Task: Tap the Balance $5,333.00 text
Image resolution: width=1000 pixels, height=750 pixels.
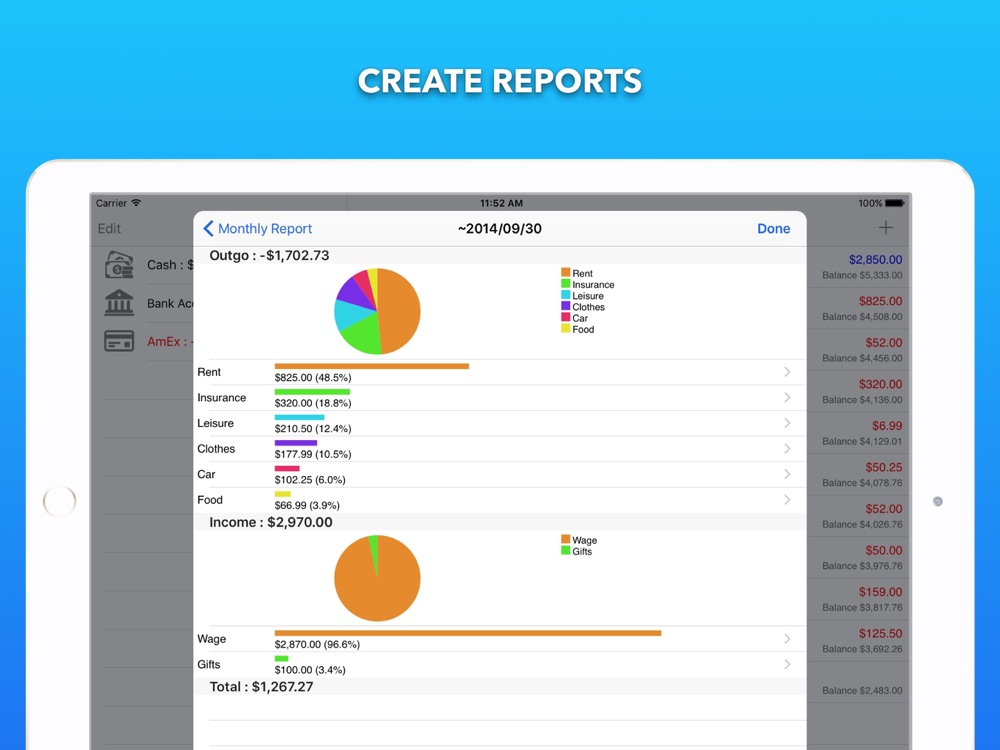Action: click(x=862, y=275)
